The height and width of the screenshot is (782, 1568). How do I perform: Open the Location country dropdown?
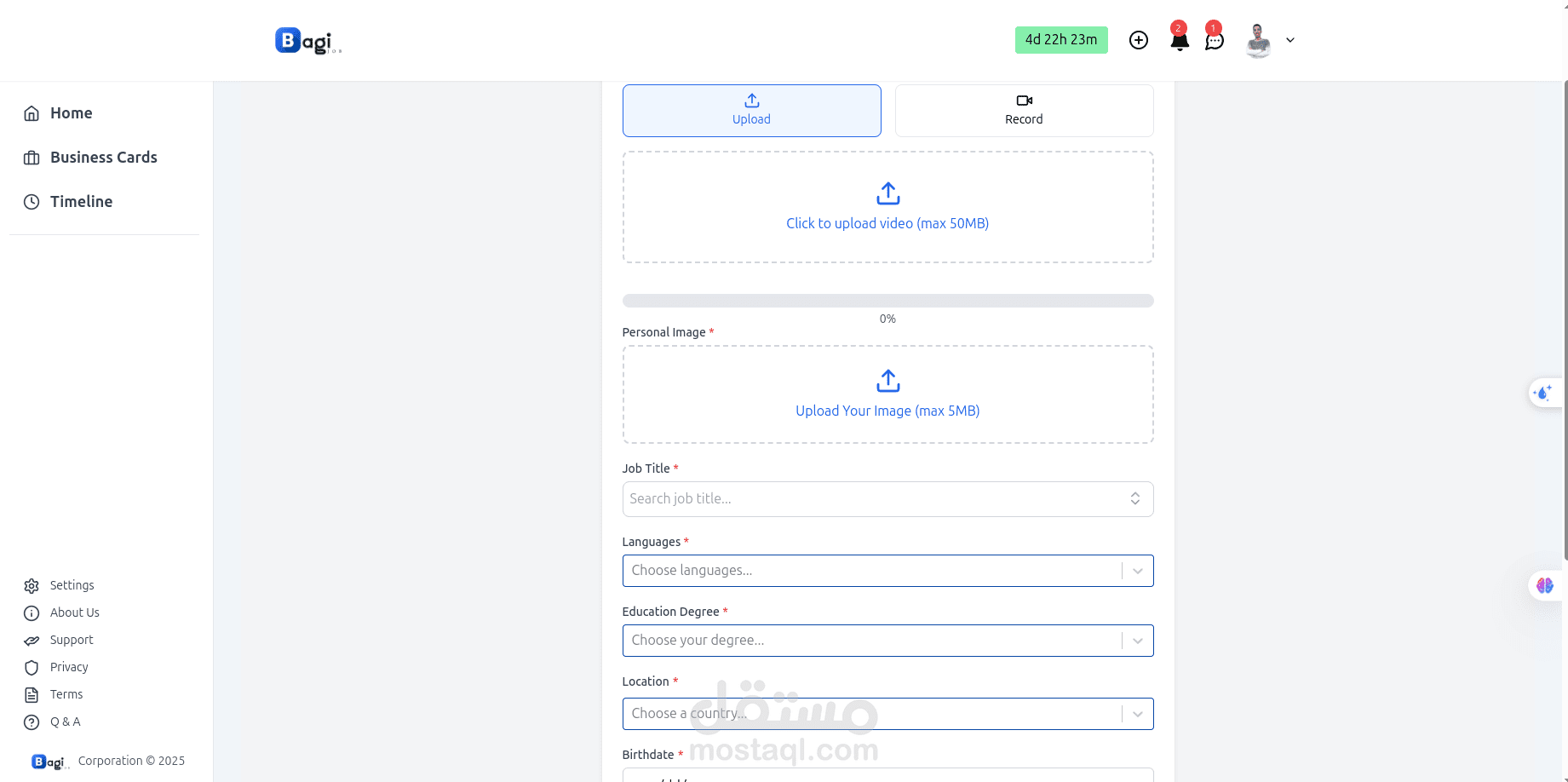(x=1137, y=714)
